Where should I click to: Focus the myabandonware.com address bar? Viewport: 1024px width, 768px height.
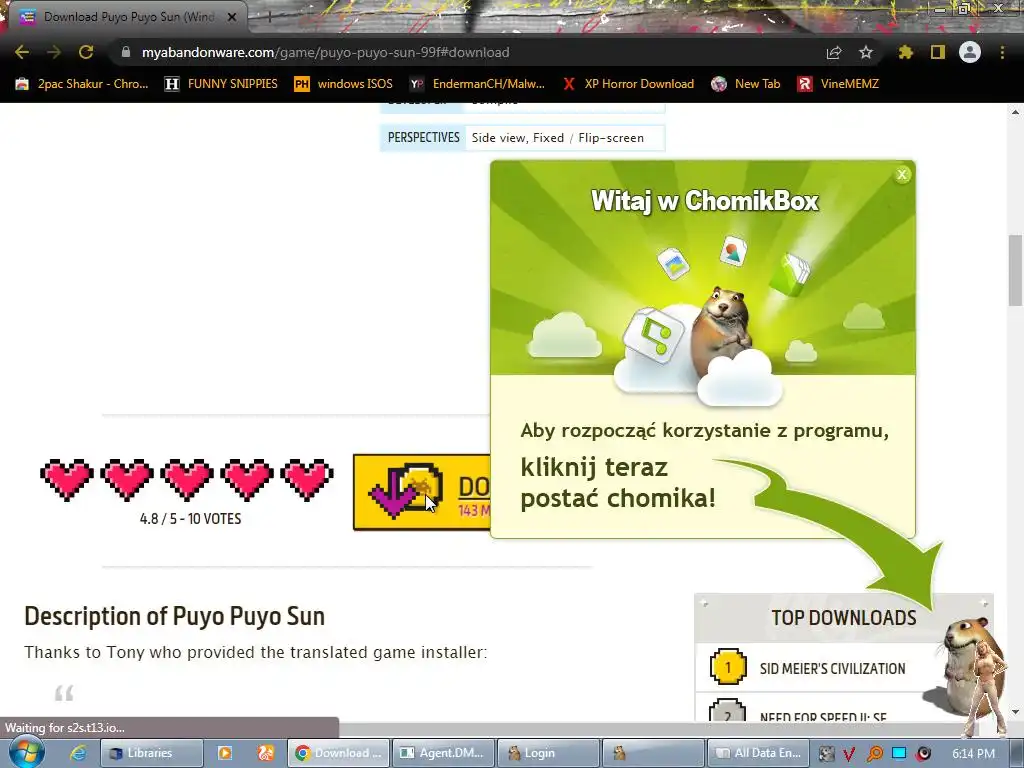(470, 52)
